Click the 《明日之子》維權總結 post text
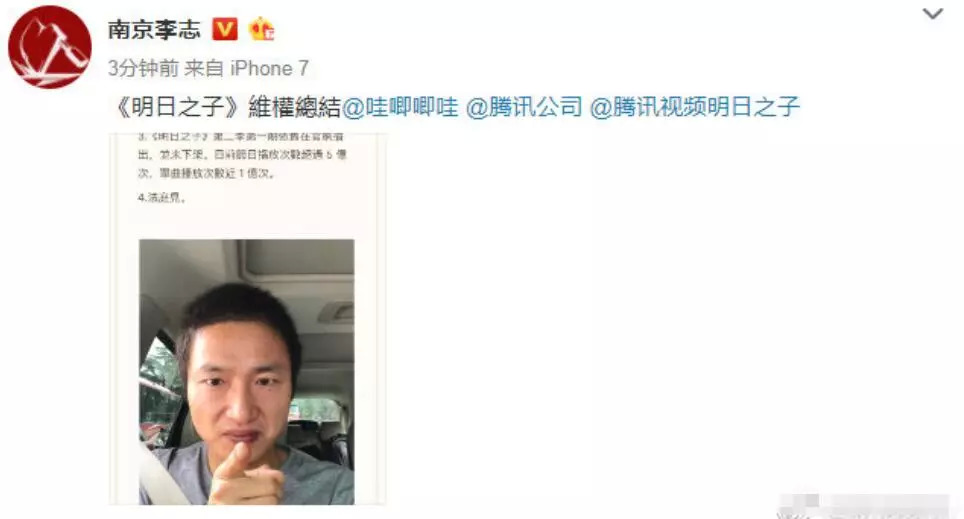Image resolution: width=964 pixels, height=519 pixels. point(226,107)
